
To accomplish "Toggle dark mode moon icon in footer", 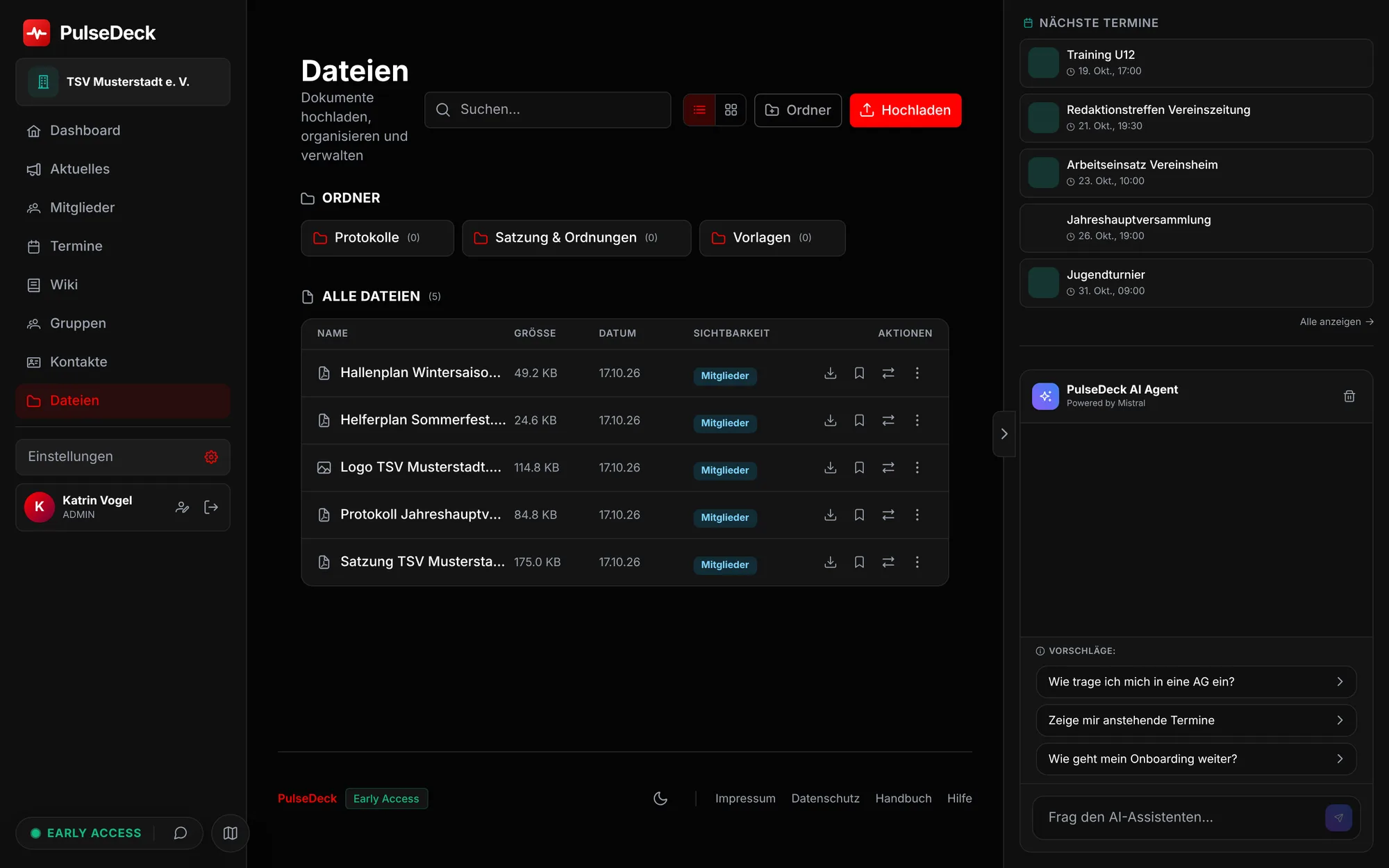I will pyautogui.click(x=660, y=799).
